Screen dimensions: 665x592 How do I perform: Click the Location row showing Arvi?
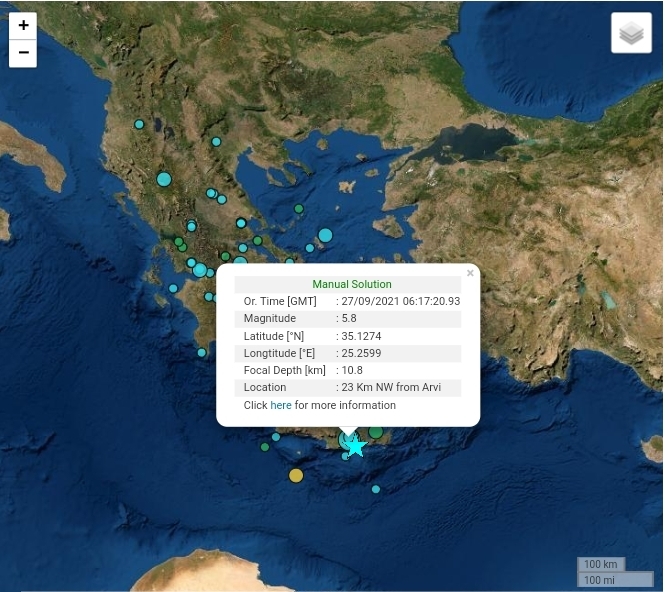point(348,387)
